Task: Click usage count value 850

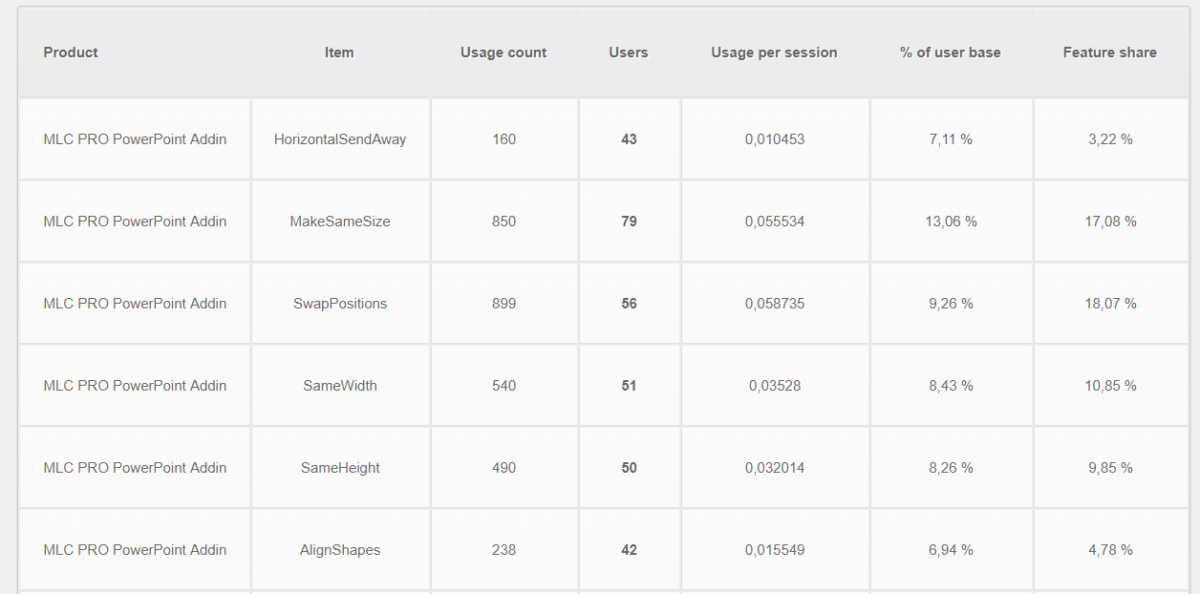Action: pos(504,221)
